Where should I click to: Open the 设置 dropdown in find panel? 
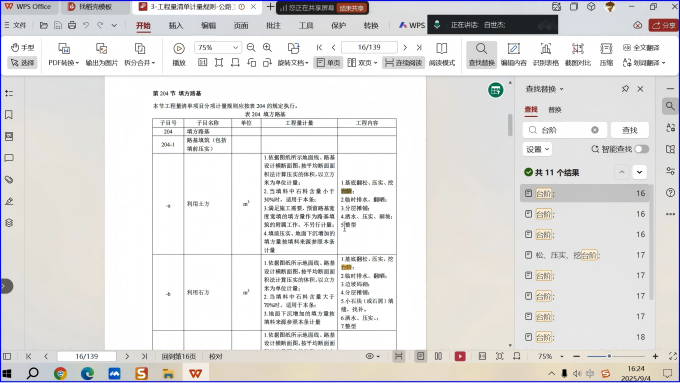click(538, 149)
